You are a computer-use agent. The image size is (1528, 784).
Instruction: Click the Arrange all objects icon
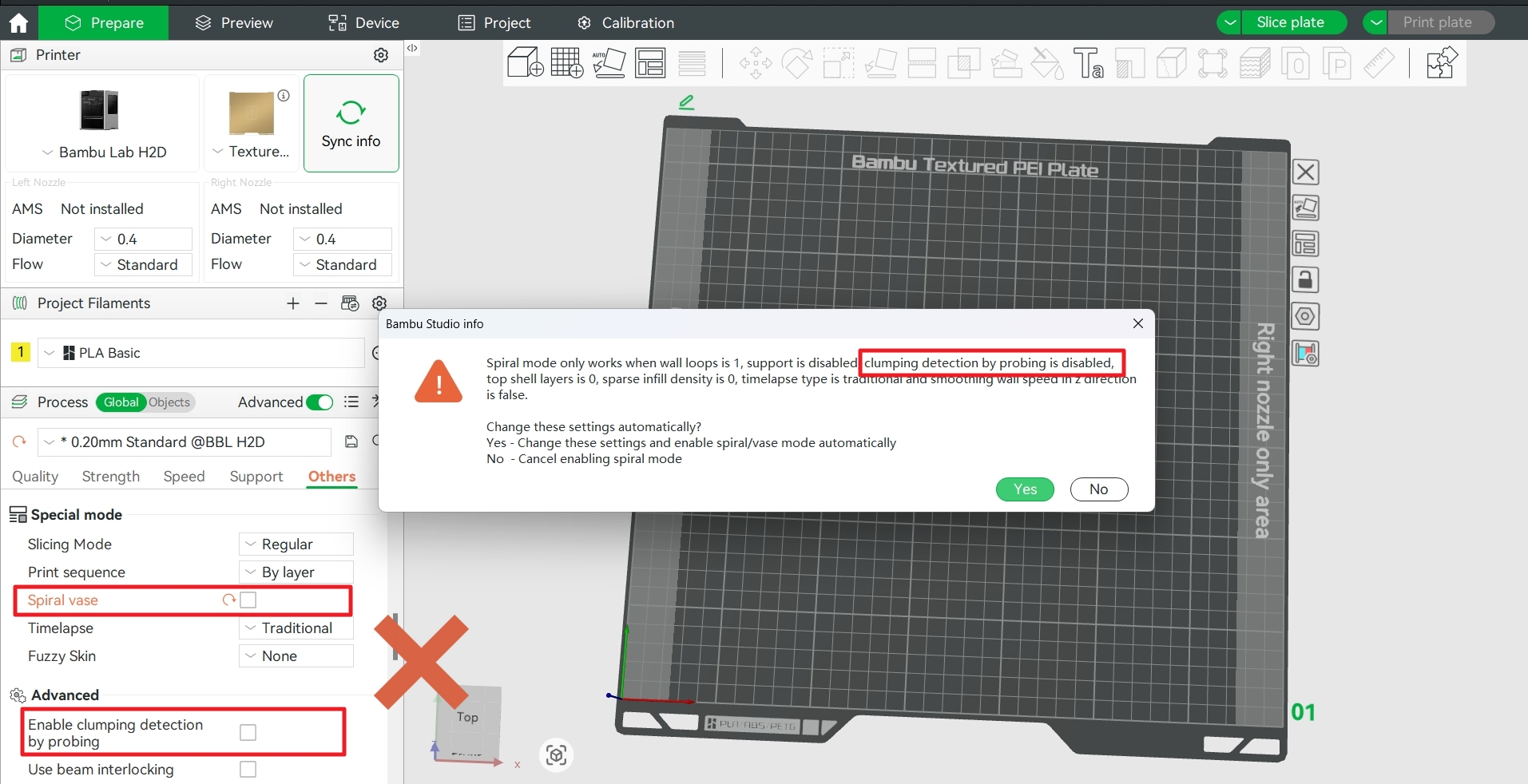[x=650, y=62]
